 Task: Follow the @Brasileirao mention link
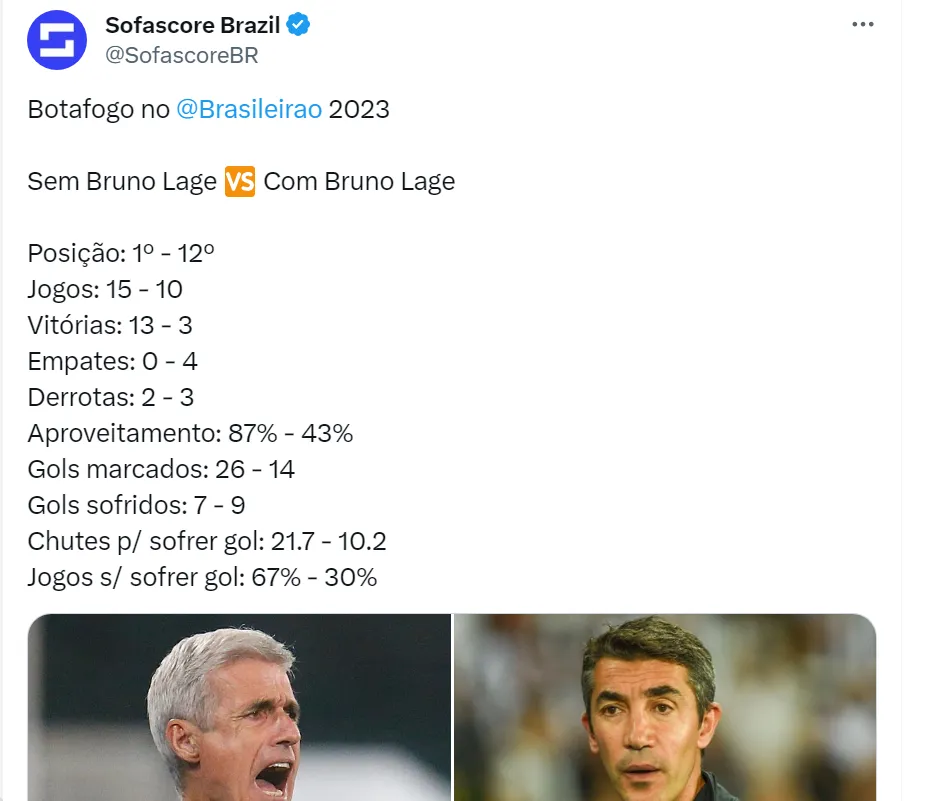point(249,110)
